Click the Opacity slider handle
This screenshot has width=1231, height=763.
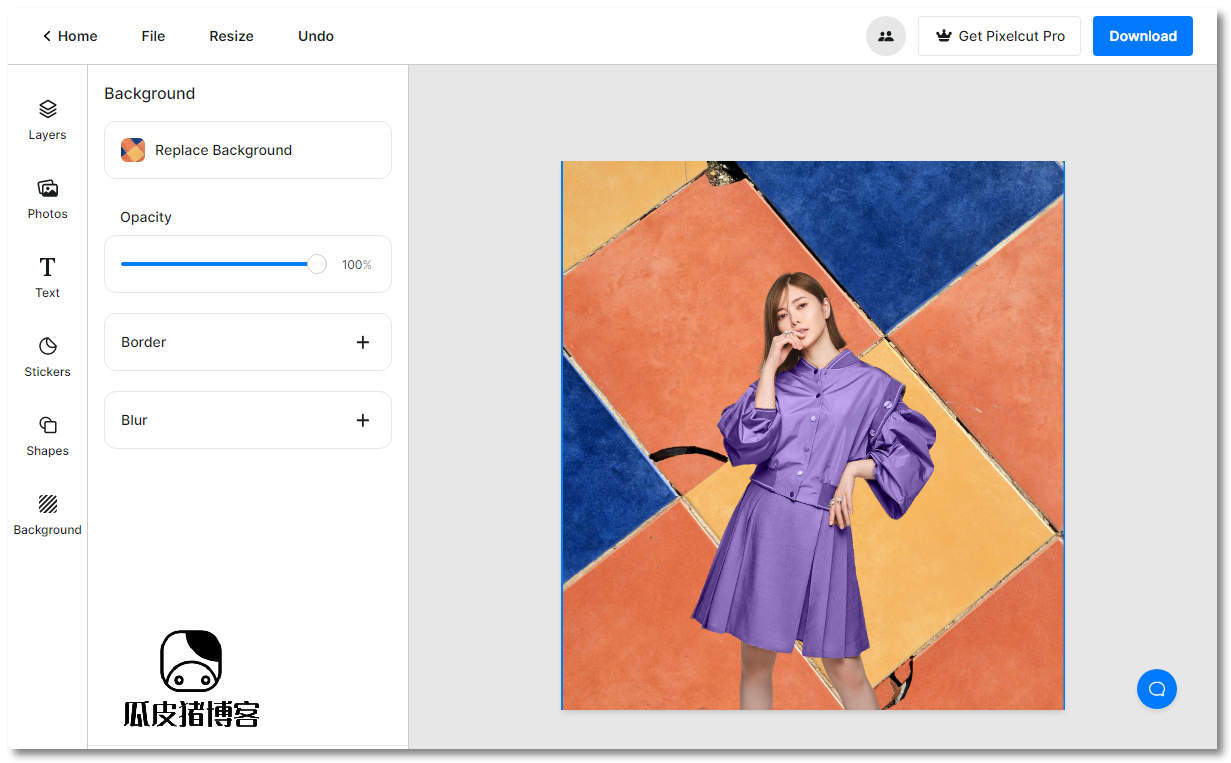(x=317, y=264)
